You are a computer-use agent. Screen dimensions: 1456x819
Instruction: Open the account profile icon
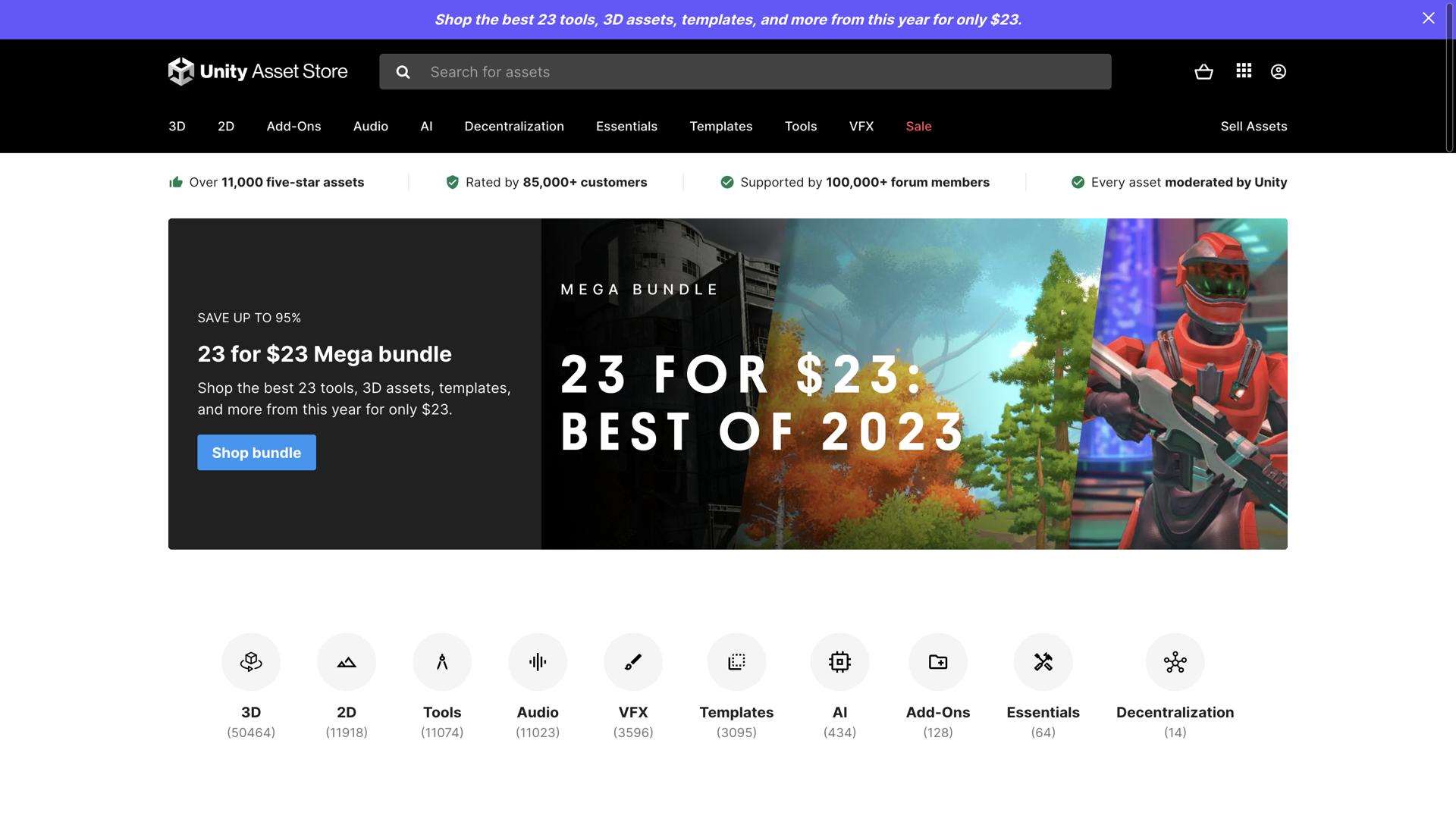pyautogui.click(x=1277, y=71)
